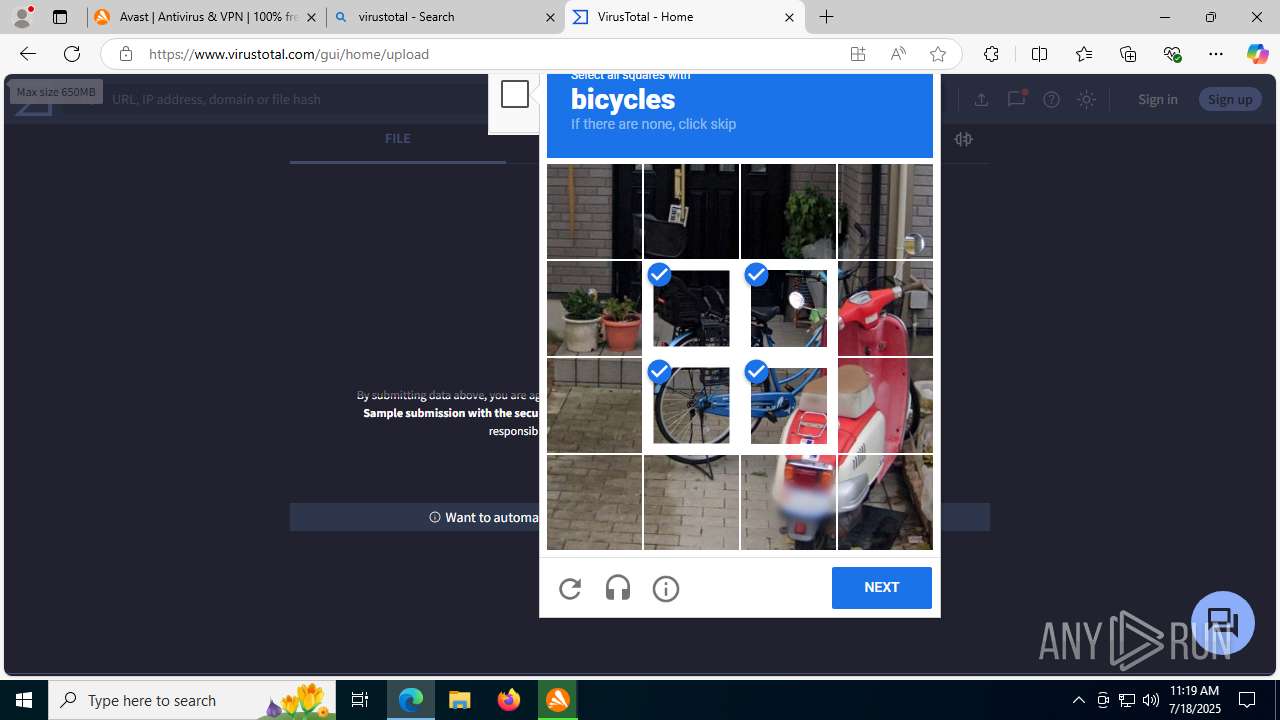This screenshot has width=1280, height=720.
Task: Open Task View on the taskbar
Action: (360, 700)
